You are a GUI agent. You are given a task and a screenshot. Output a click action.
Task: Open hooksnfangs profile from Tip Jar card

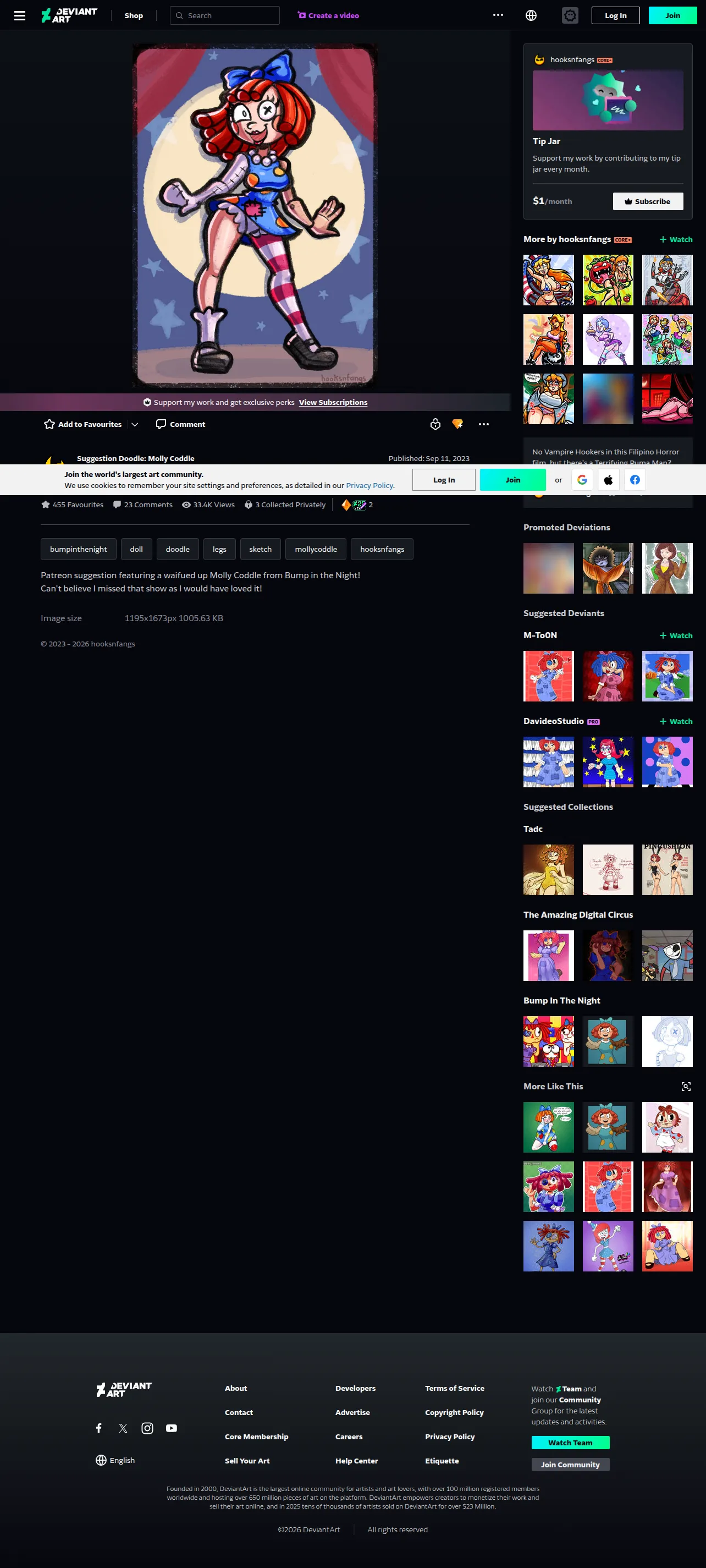click(572, 59)
